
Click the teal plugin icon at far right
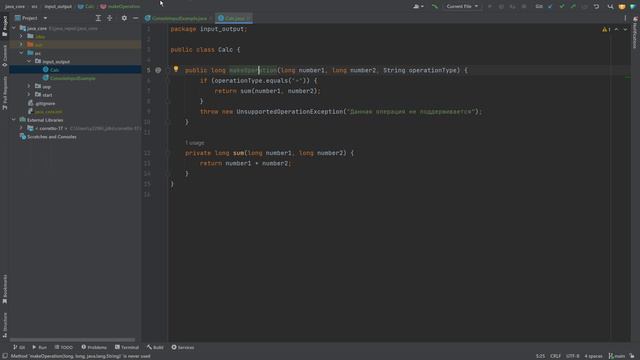[x=633, y=7]
